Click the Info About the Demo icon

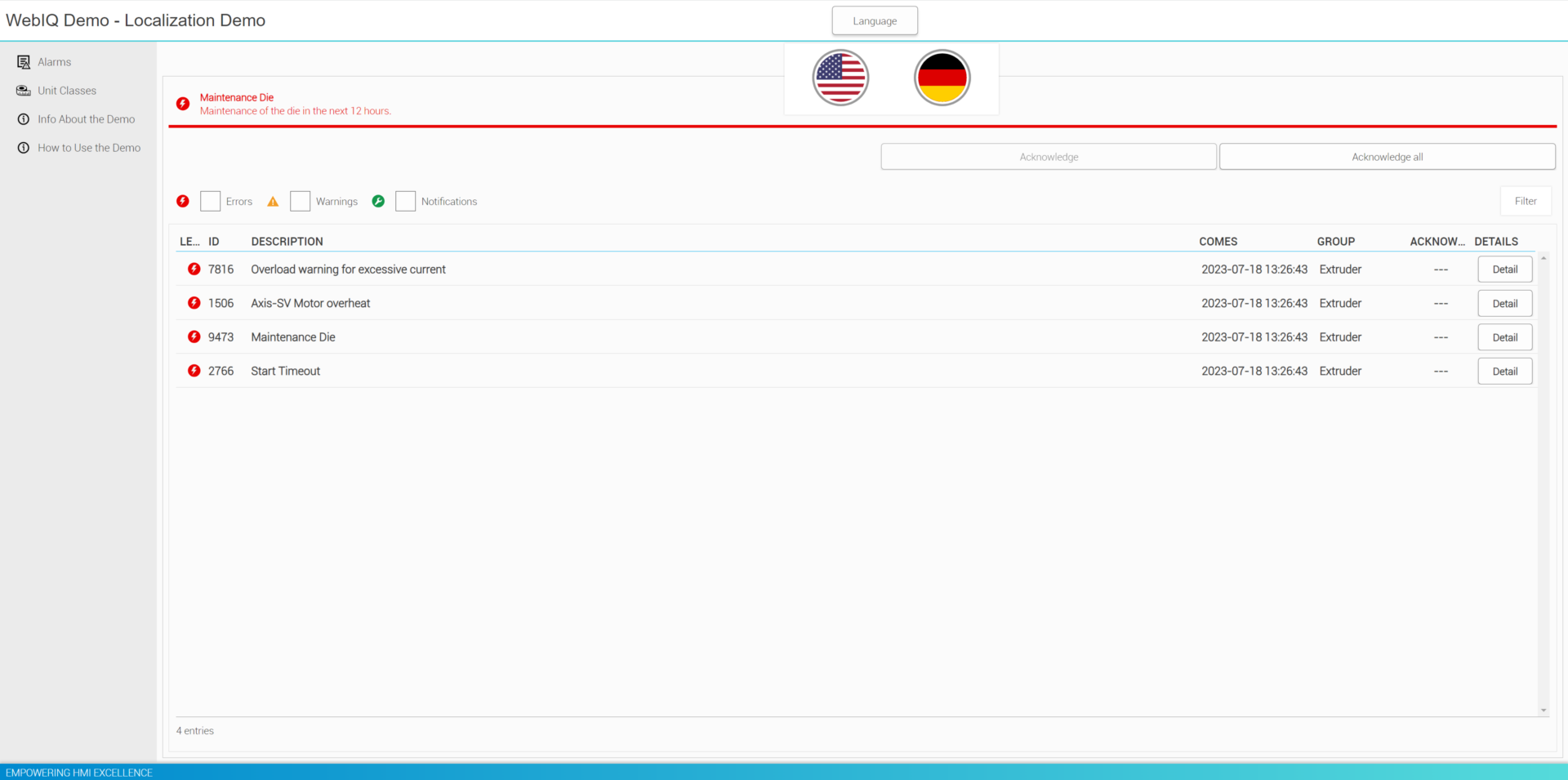click(24, 119)
